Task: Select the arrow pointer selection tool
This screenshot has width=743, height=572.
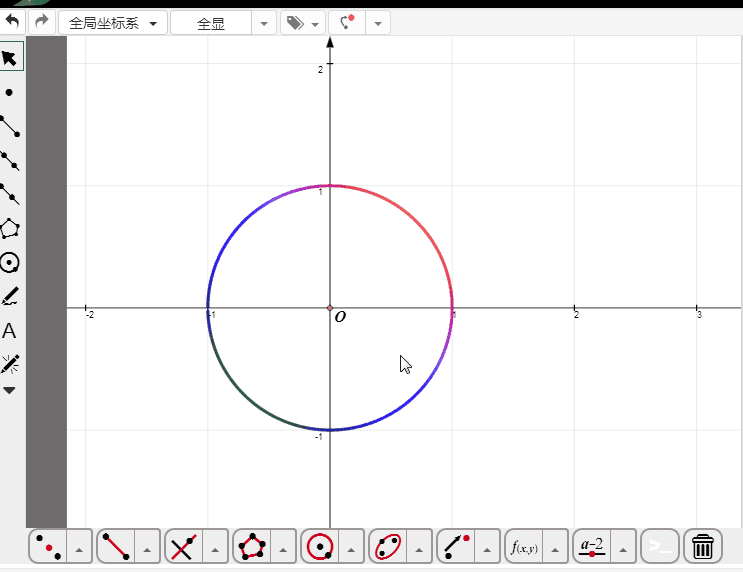Action: (10, 57)
